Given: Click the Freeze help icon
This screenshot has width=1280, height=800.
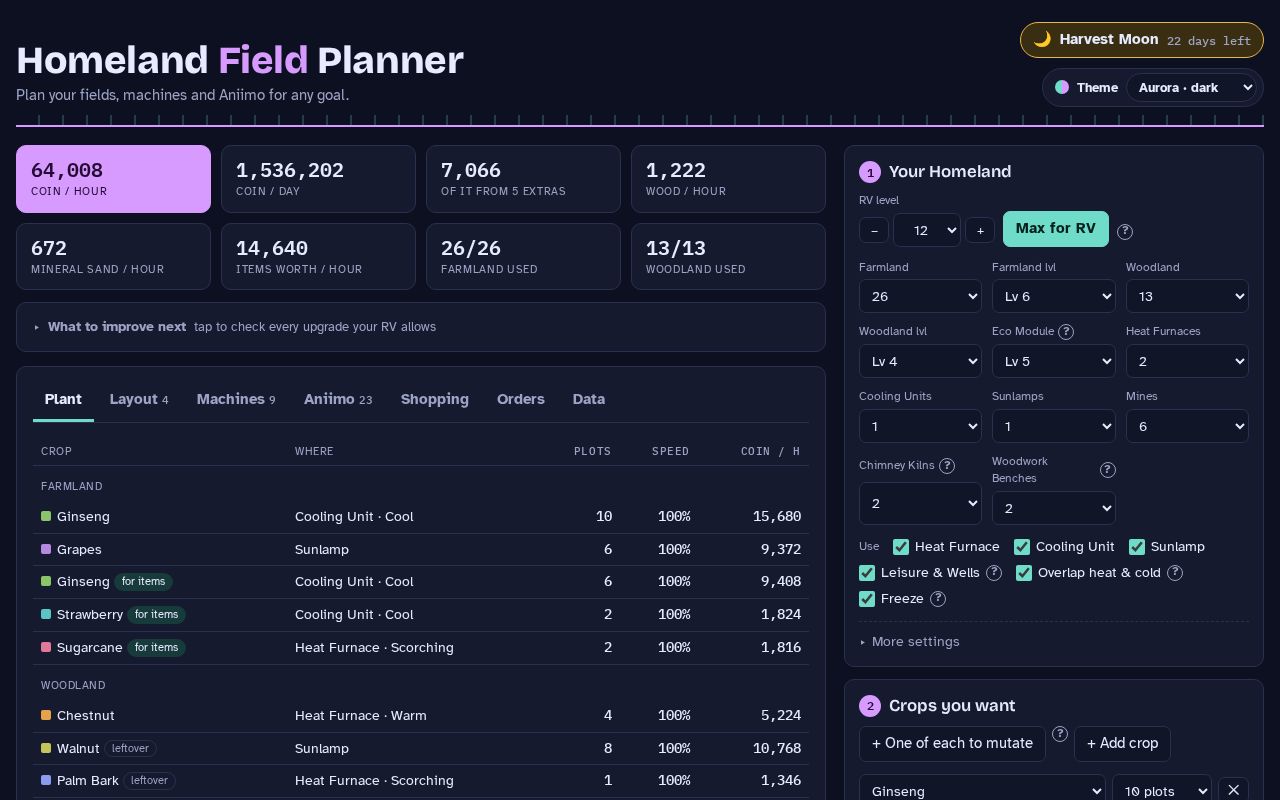Looking at the screenshot, I should pyautogui.click(x=938, y=599).
